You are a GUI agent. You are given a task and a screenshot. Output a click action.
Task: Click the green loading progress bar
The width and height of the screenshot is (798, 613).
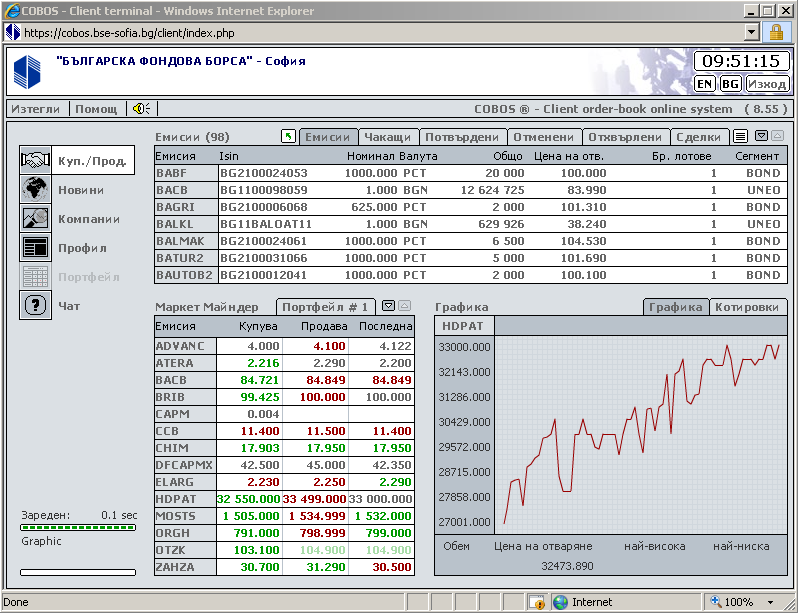coord(79,527)
